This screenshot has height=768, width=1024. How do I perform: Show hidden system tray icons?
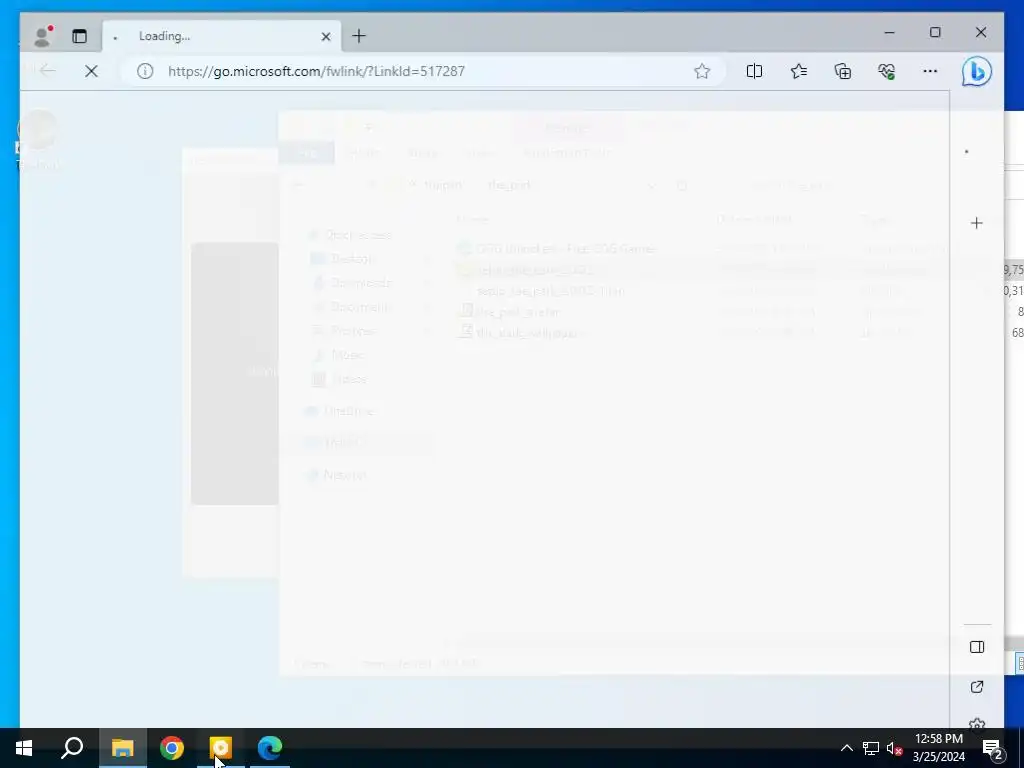[x=846, y=748]
